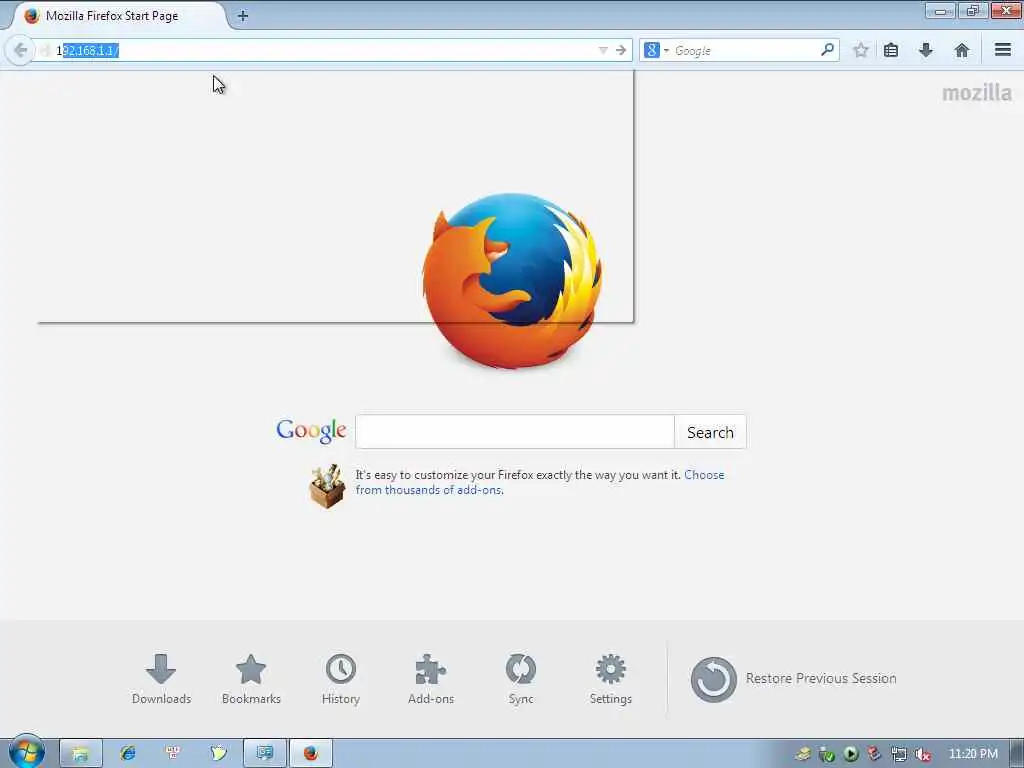Follow the Choose from thousands of add-ons link

539,482
